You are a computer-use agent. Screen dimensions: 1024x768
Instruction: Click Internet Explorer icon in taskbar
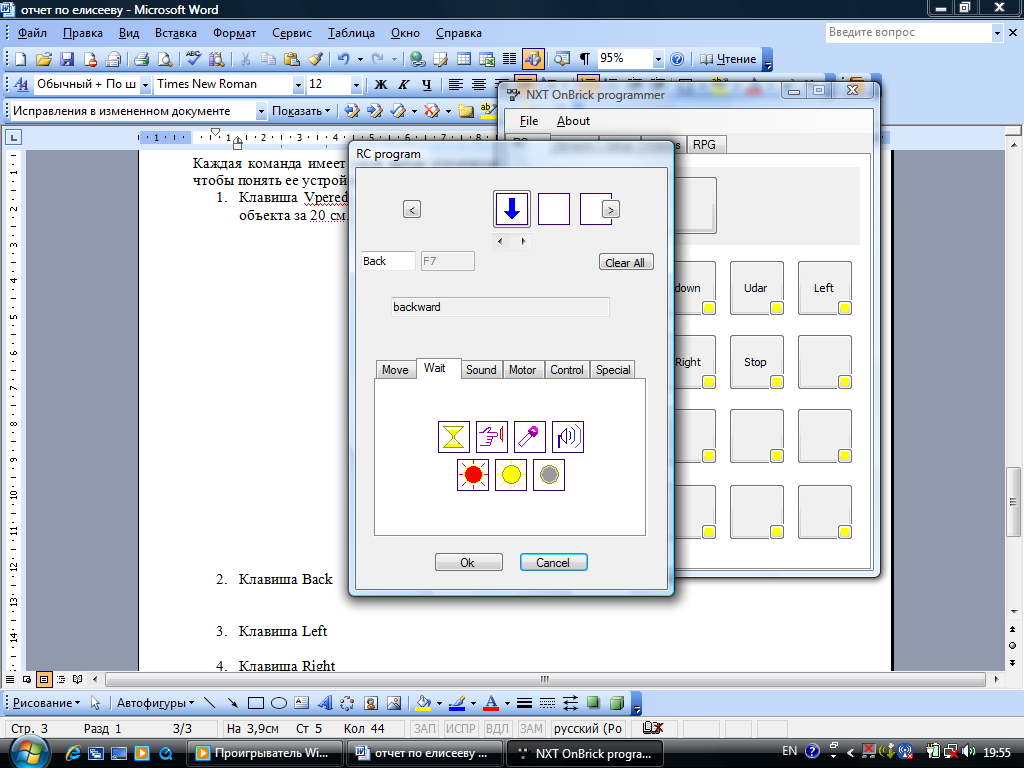coord(72,753)
